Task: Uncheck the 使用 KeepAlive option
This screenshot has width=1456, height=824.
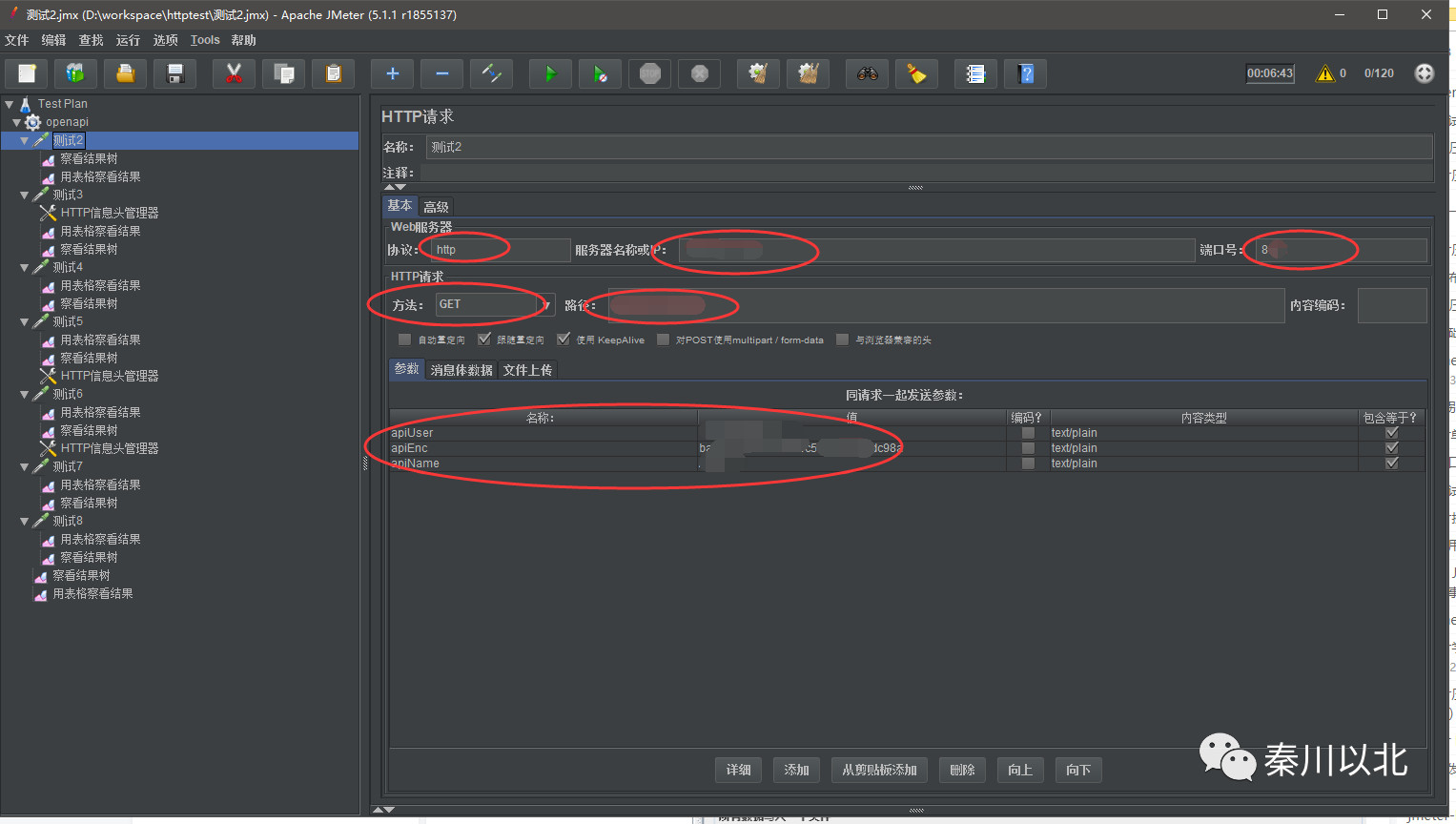Action: click(563, 340)
